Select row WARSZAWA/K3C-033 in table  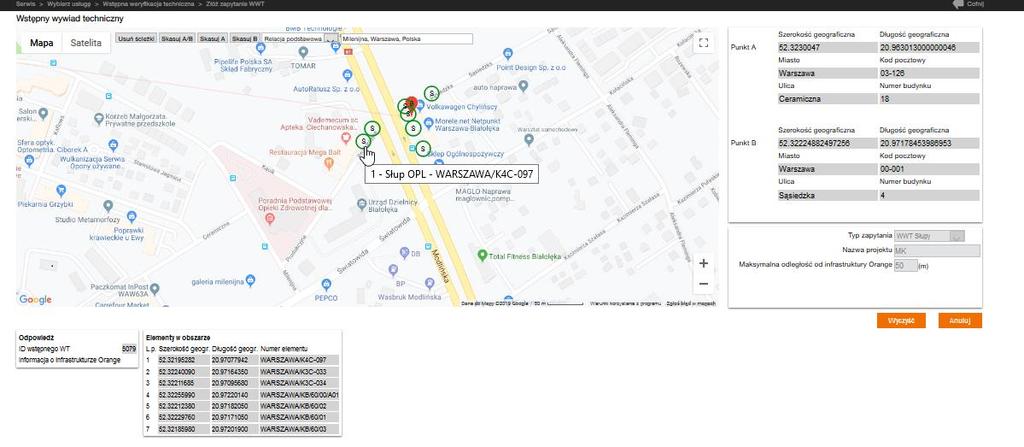[242, 372]
